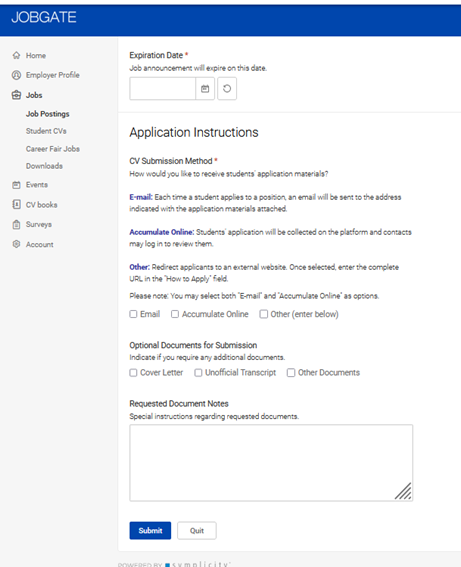Open the Surveys clipboard icon
Screen dimensions: 461x567
(x=16, y=225)
